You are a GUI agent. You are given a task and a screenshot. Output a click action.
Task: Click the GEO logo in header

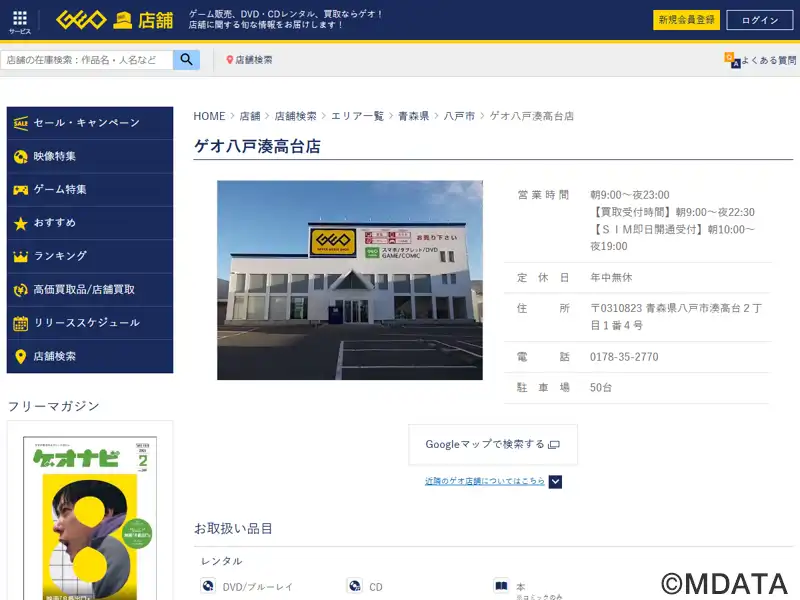81,20
